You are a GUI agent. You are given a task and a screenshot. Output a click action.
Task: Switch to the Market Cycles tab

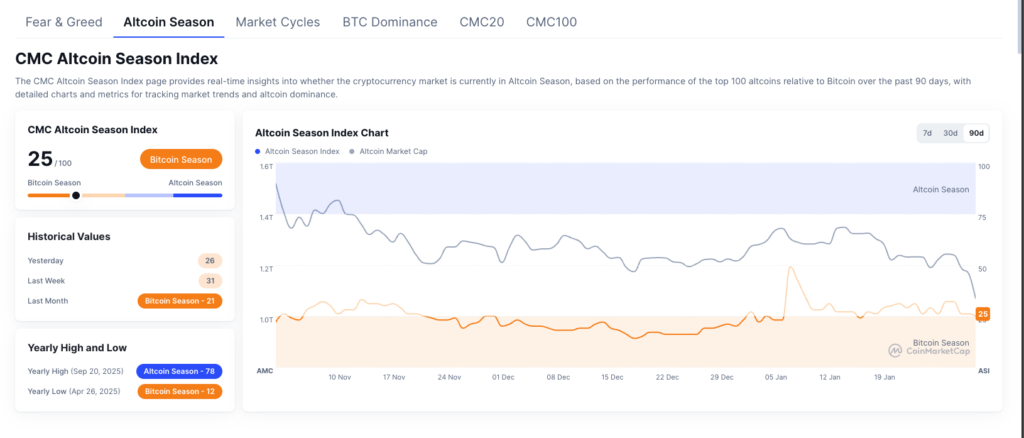click(x=278, y=21)
